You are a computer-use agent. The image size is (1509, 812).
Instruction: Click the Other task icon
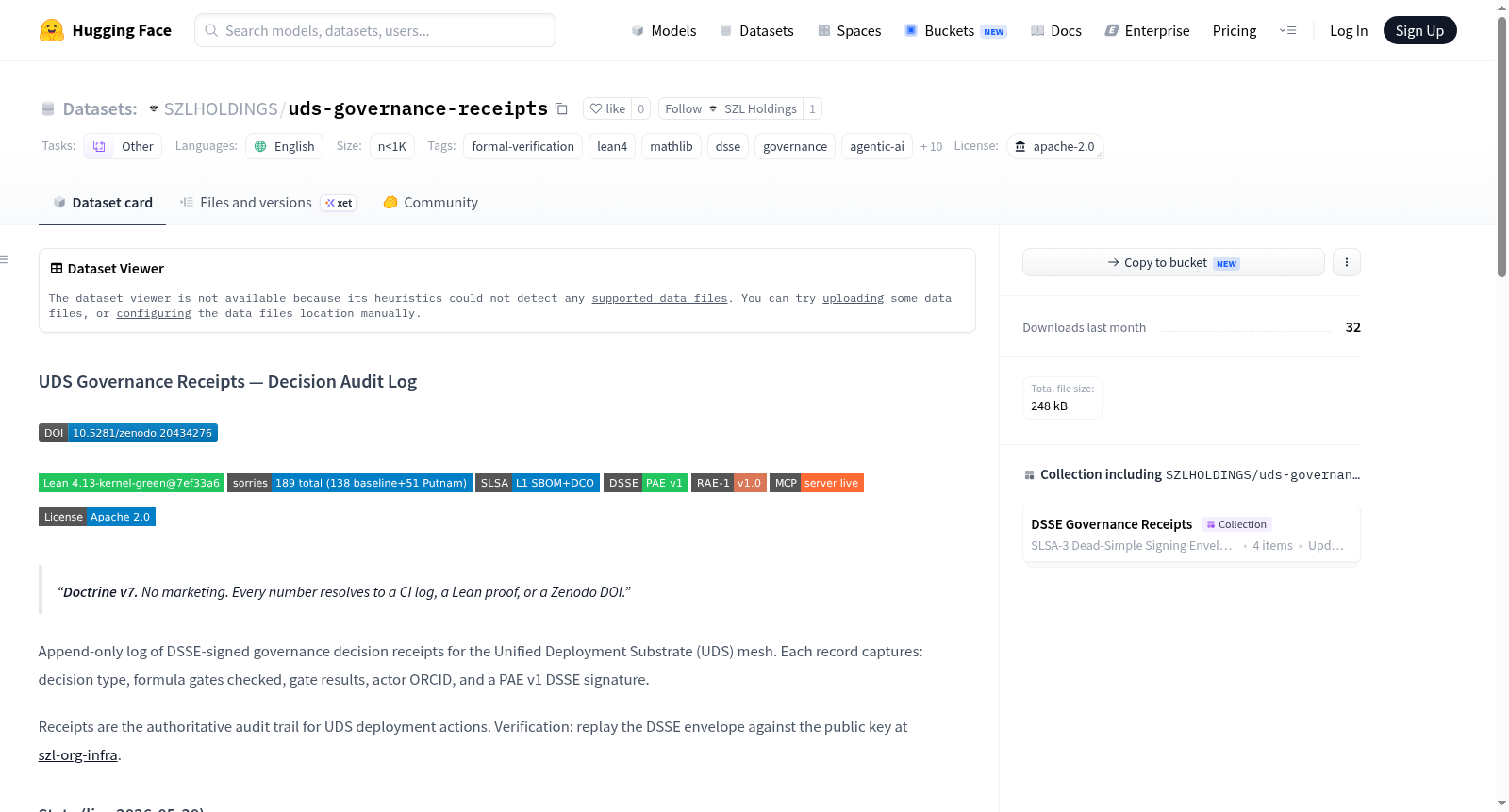point(99,146)
